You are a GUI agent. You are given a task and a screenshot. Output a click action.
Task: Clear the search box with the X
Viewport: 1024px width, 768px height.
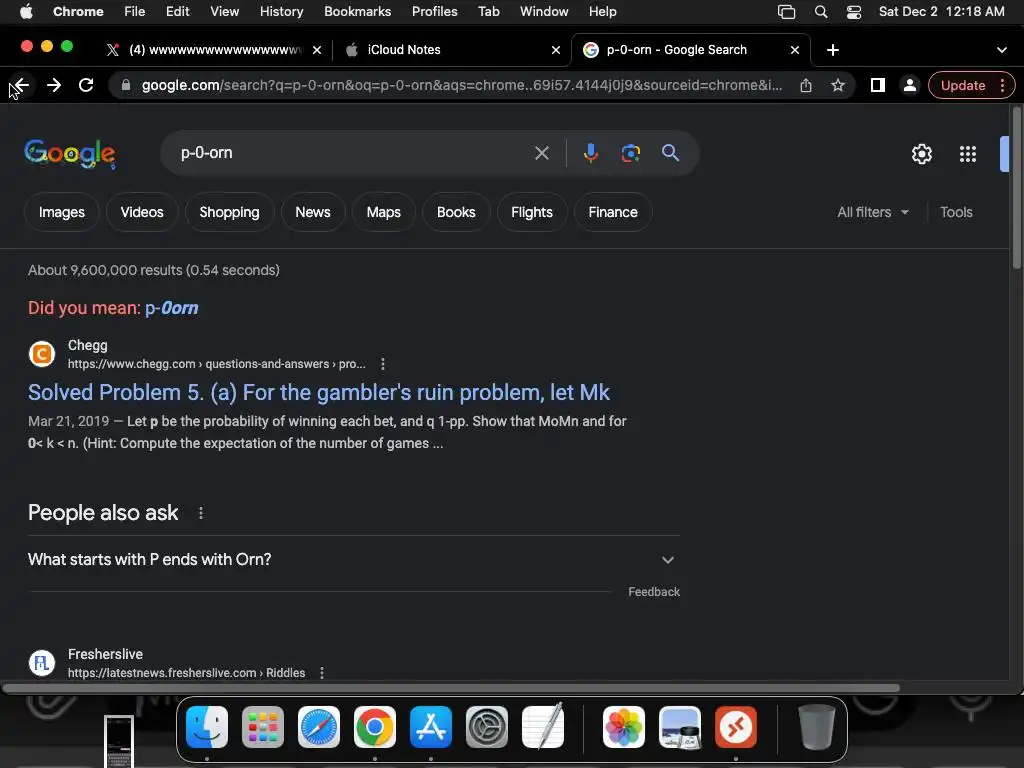point(541,153)
